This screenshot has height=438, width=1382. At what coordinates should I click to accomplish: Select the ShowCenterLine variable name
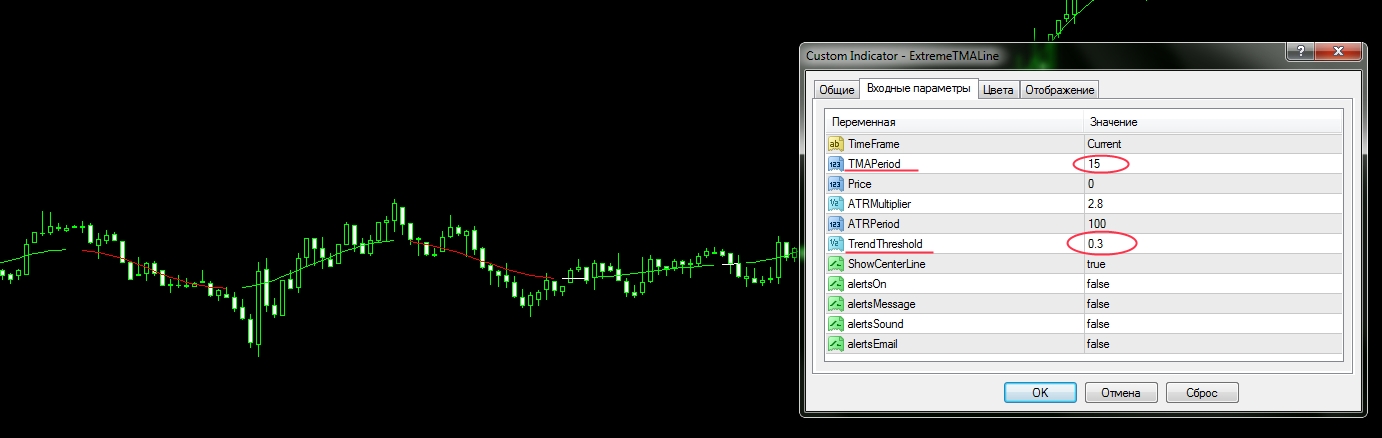click(888, 264)
